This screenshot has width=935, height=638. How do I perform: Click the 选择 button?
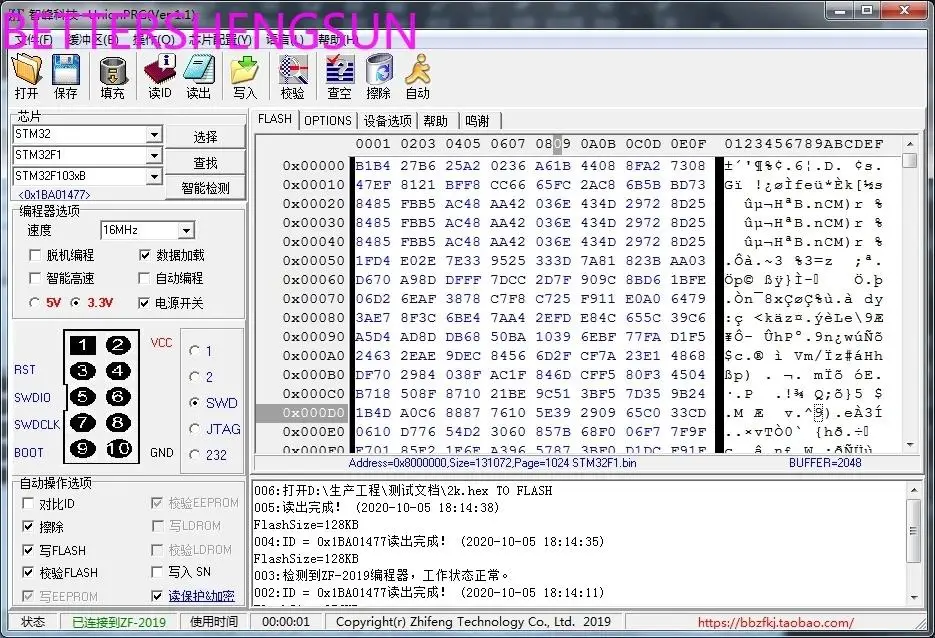(205, 137)
